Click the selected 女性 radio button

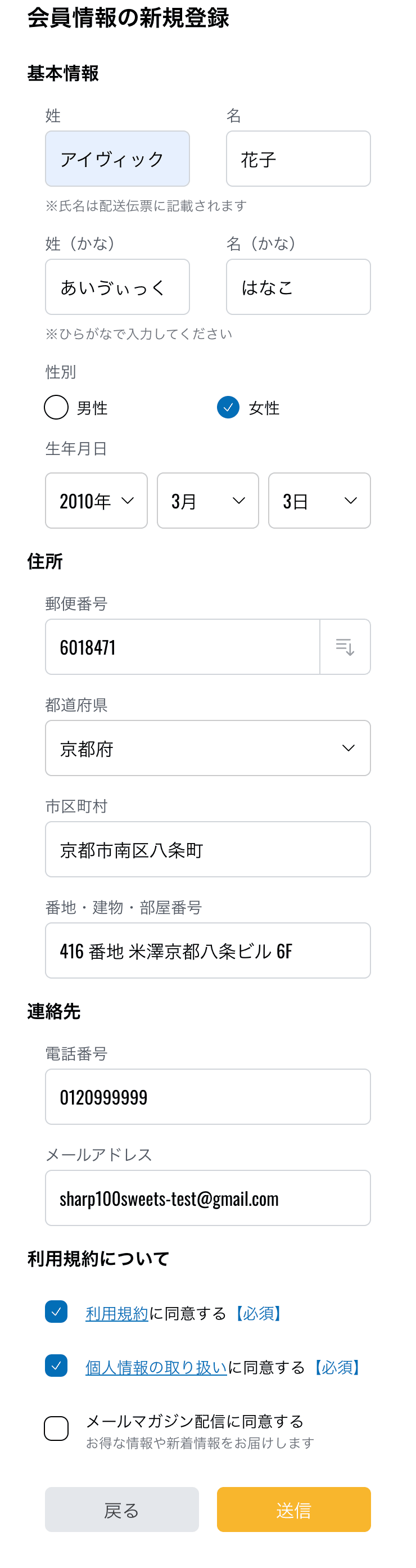228,408
